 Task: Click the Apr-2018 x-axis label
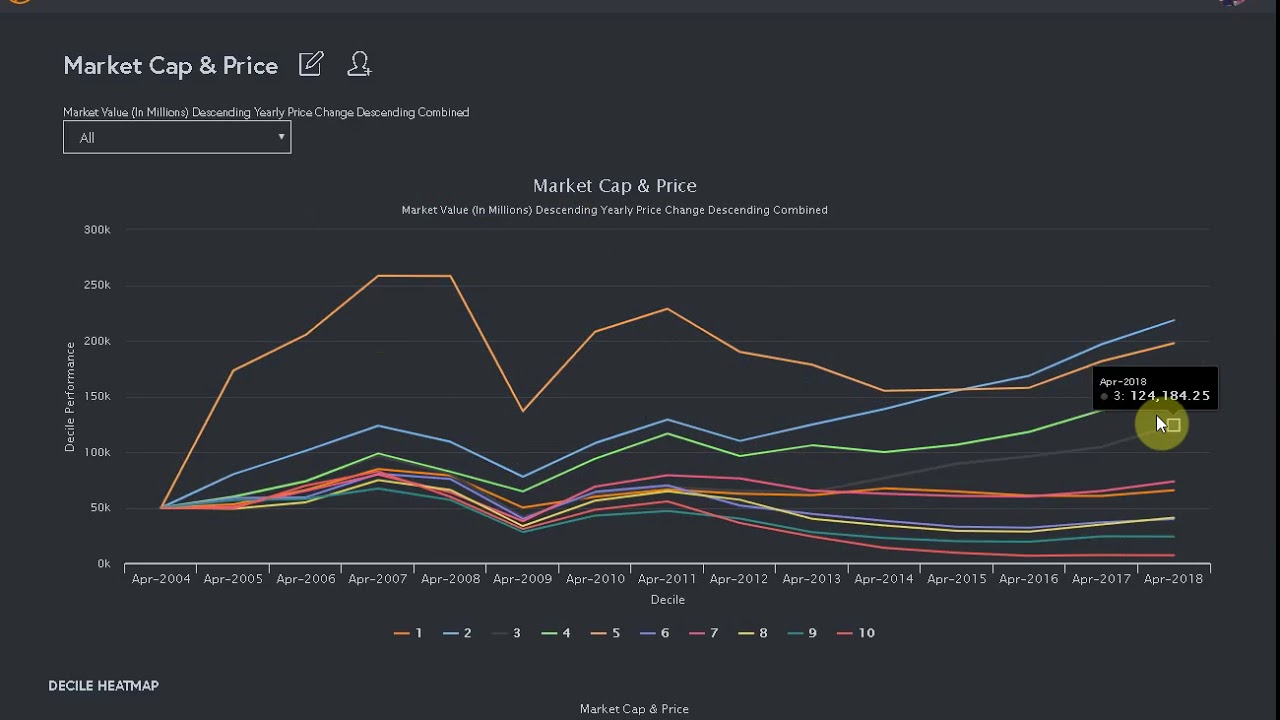pyautogui.click(x=1173, y=579)
